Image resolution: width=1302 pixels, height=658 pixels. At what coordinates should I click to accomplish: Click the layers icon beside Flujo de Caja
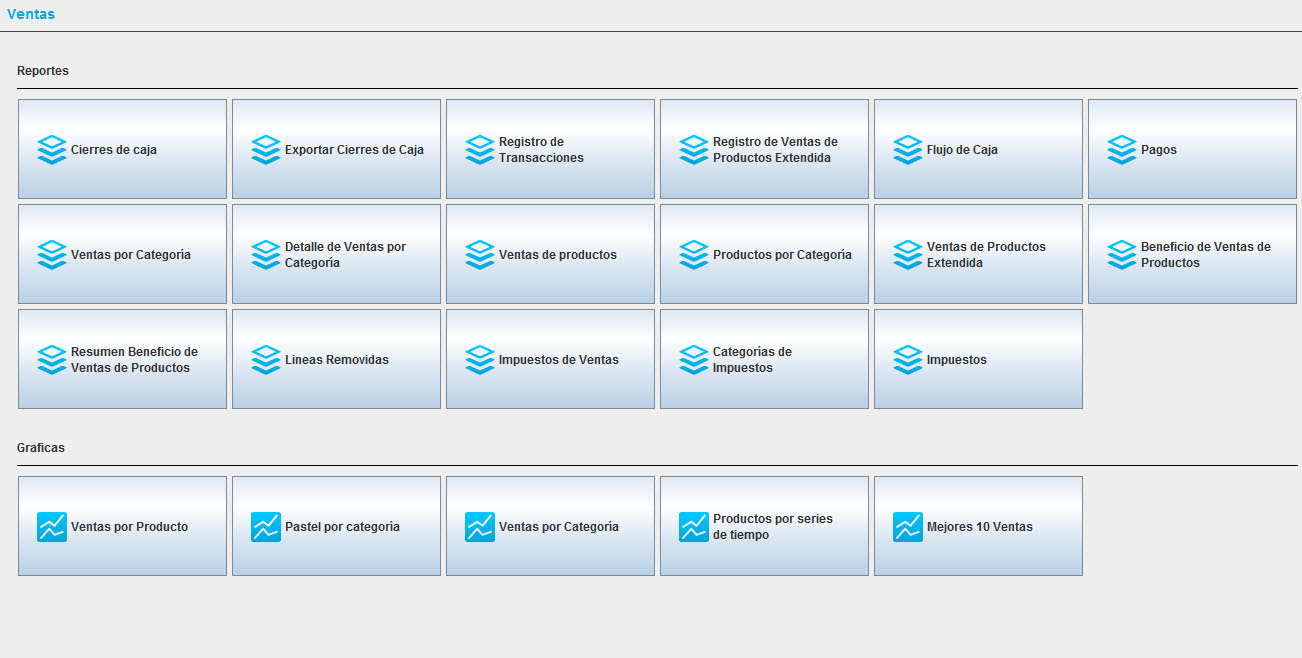tap(907, 150)
